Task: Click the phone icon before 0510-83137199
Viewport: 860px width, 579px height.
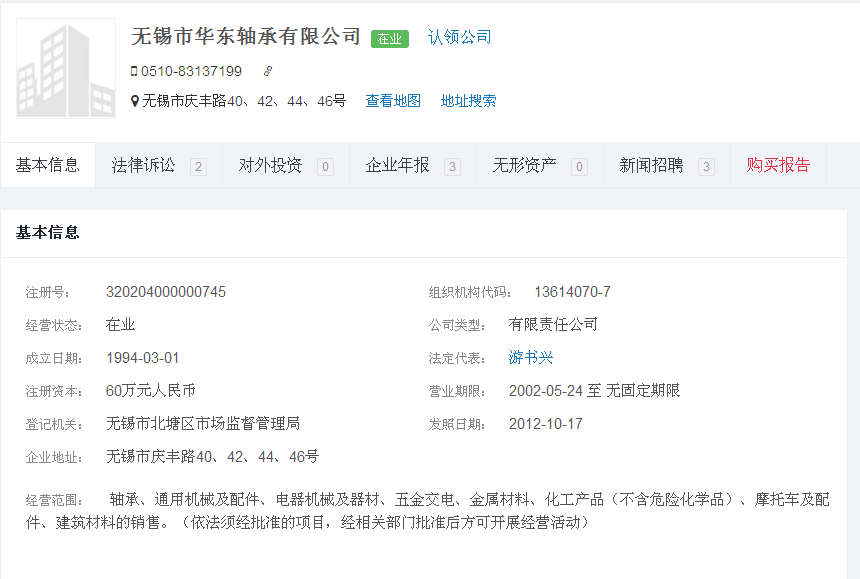Action: (x=134, y=71)
